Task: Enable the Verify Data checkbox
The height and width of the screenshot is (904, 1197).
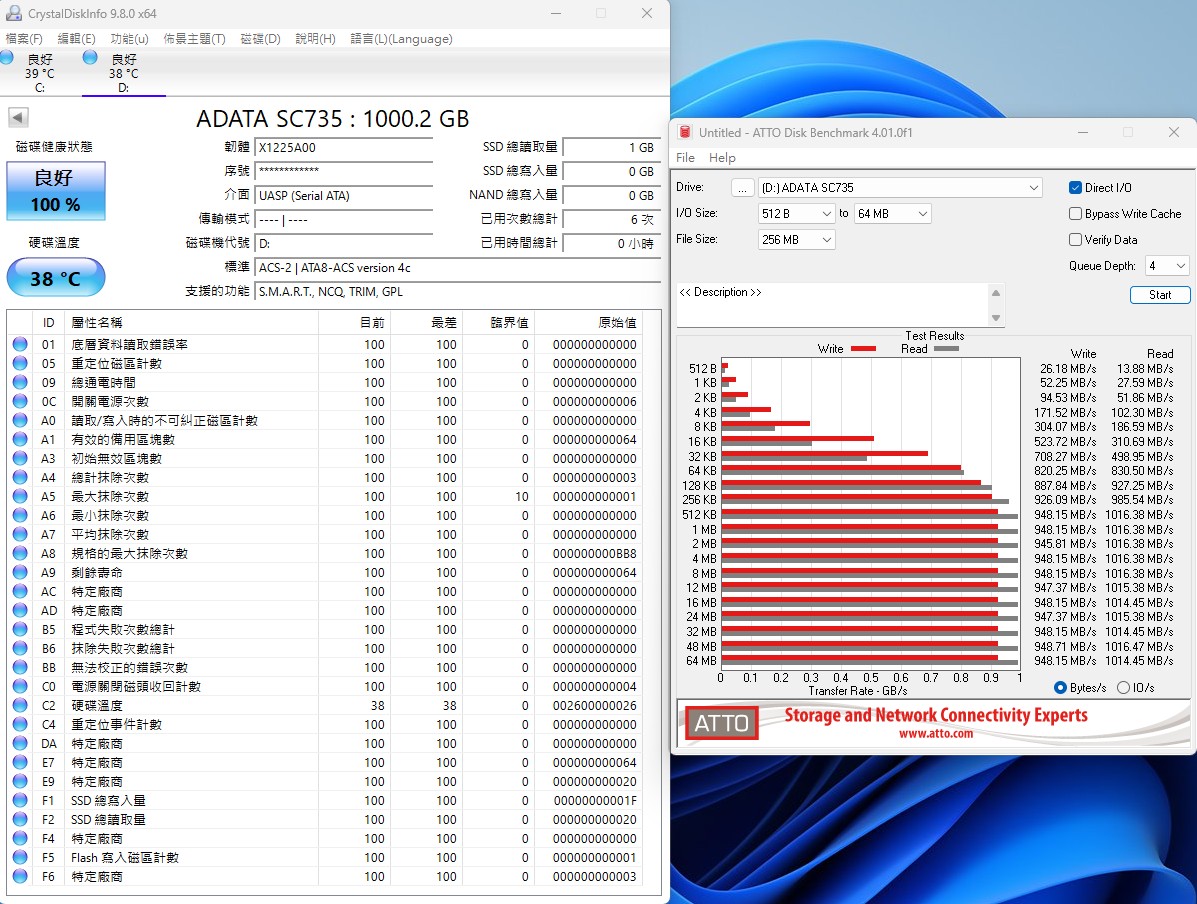Action: (x=1075, y=240)
